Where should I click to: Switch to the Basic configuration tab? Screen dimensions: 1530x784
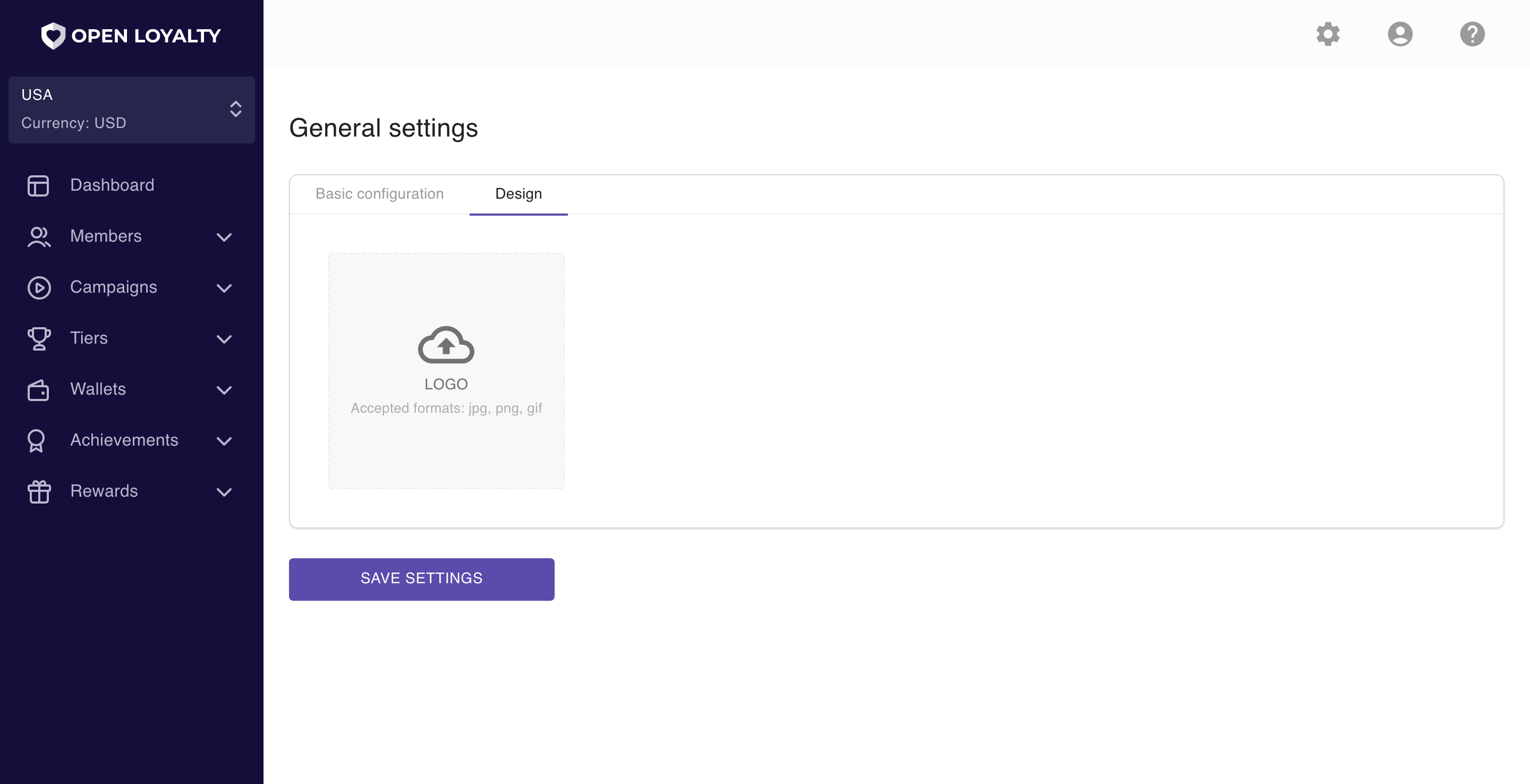click(379, 194)
